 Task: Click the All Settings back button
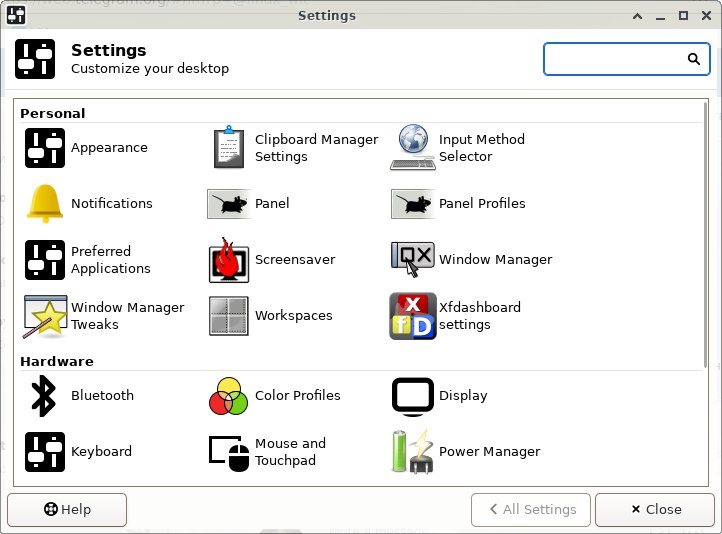(531, 510)
